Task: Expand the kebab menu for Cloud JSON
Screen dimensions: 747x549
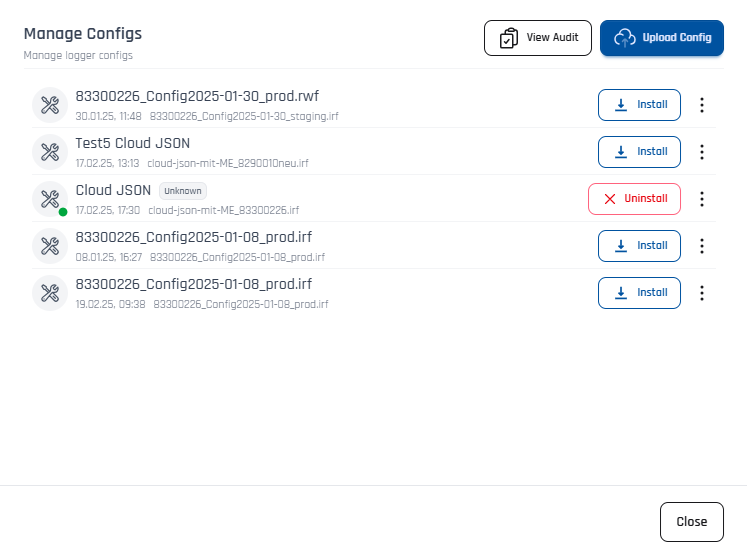Action: (x=702, y=199)
